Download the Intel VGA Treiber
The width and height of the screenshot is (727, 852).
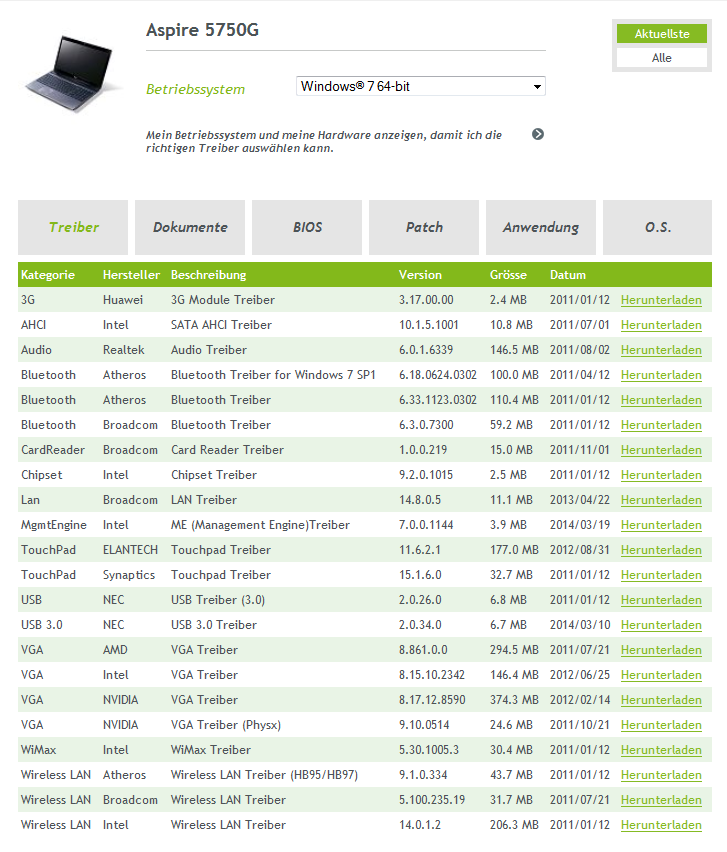(661, 675)
